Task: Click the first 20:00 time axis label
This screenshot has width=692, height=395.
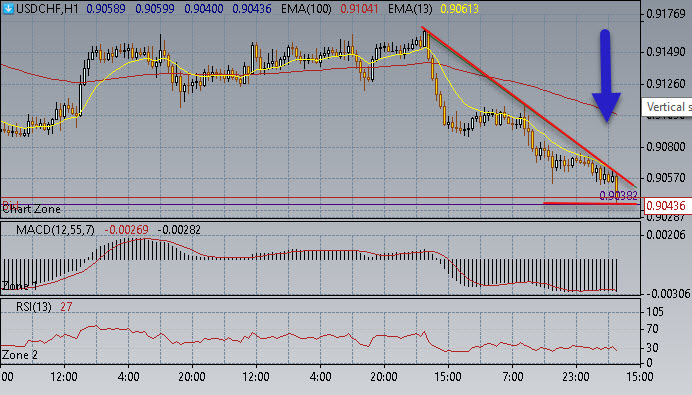Action: pos(192,377)
